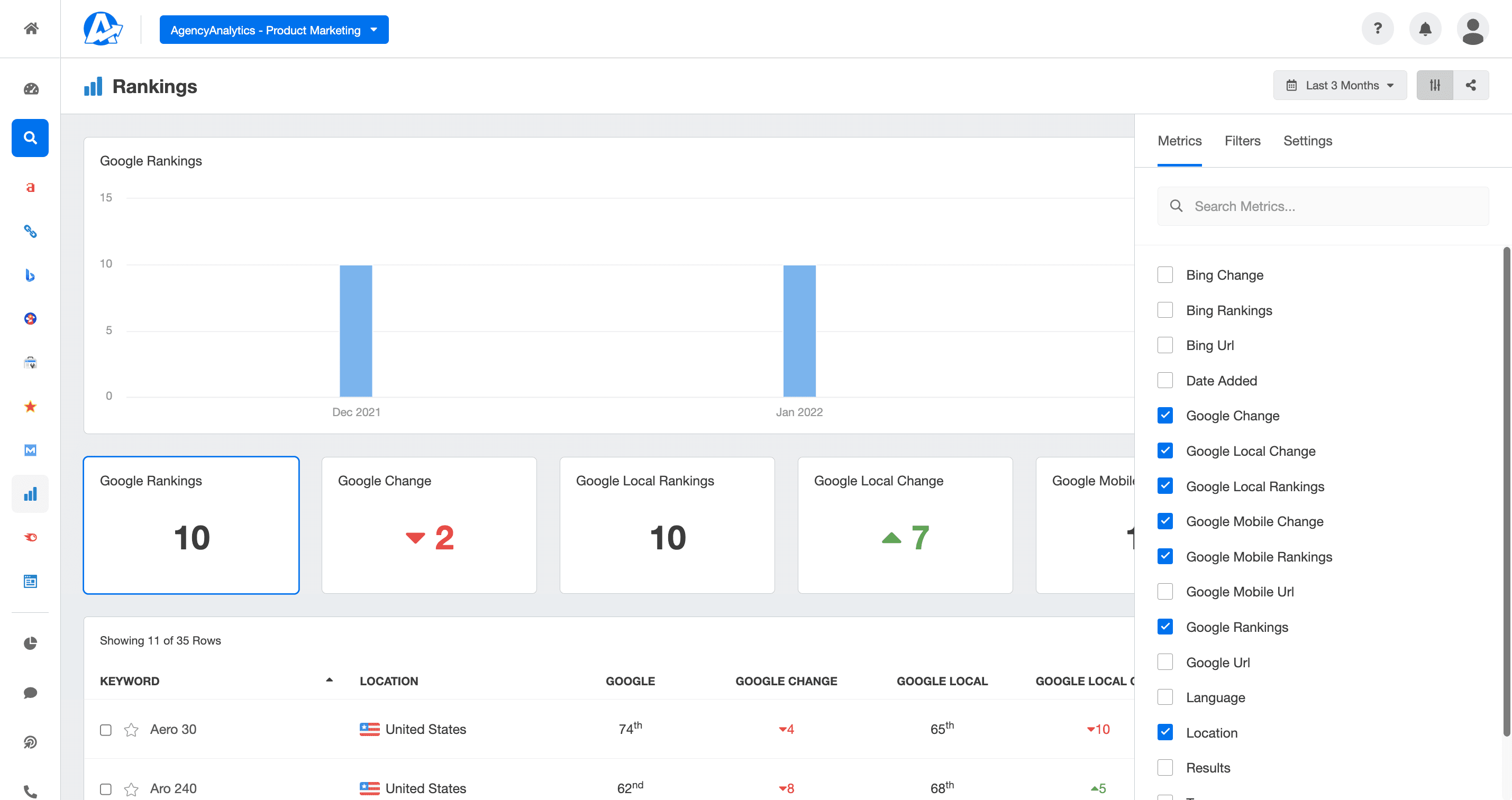This screenshot has height=800, width=1512.
Task: Open the help question-mark button
Action: (1378, 28)
